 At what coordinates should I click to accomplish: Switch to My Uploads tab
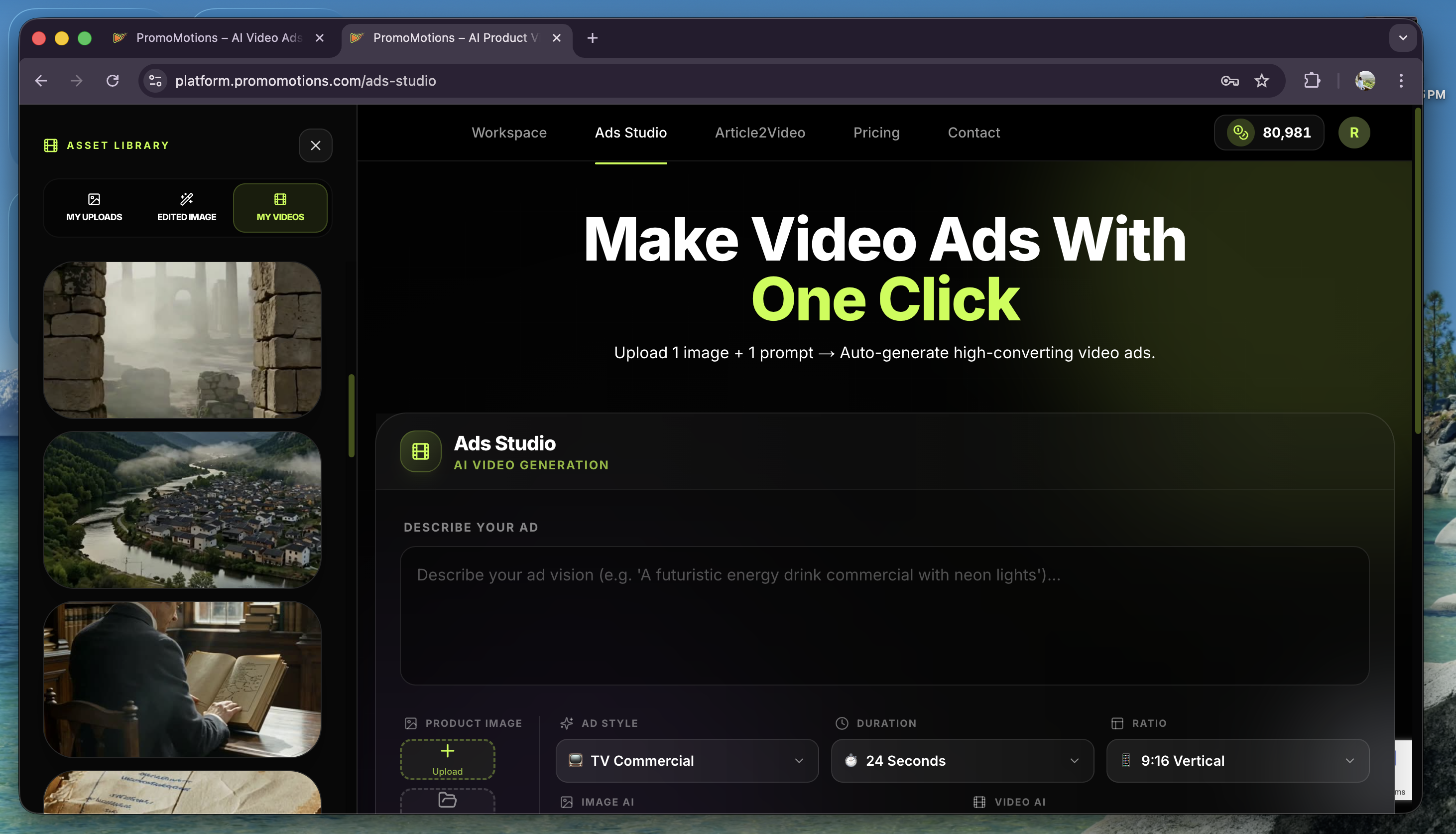click(x=94, y=207)
